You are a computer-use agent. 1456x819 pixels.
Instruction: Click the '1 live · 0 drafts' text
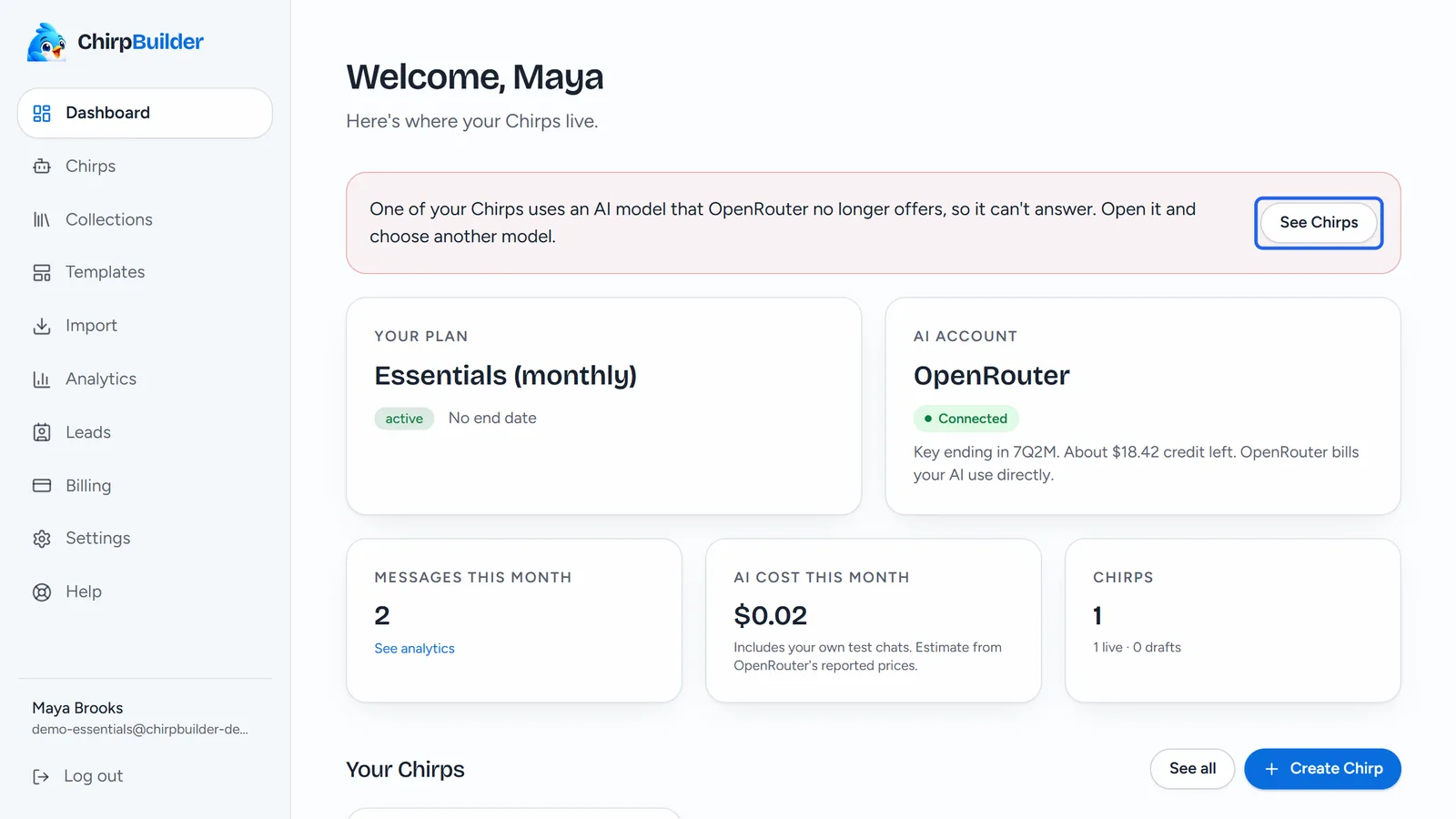click(1137, 648)
